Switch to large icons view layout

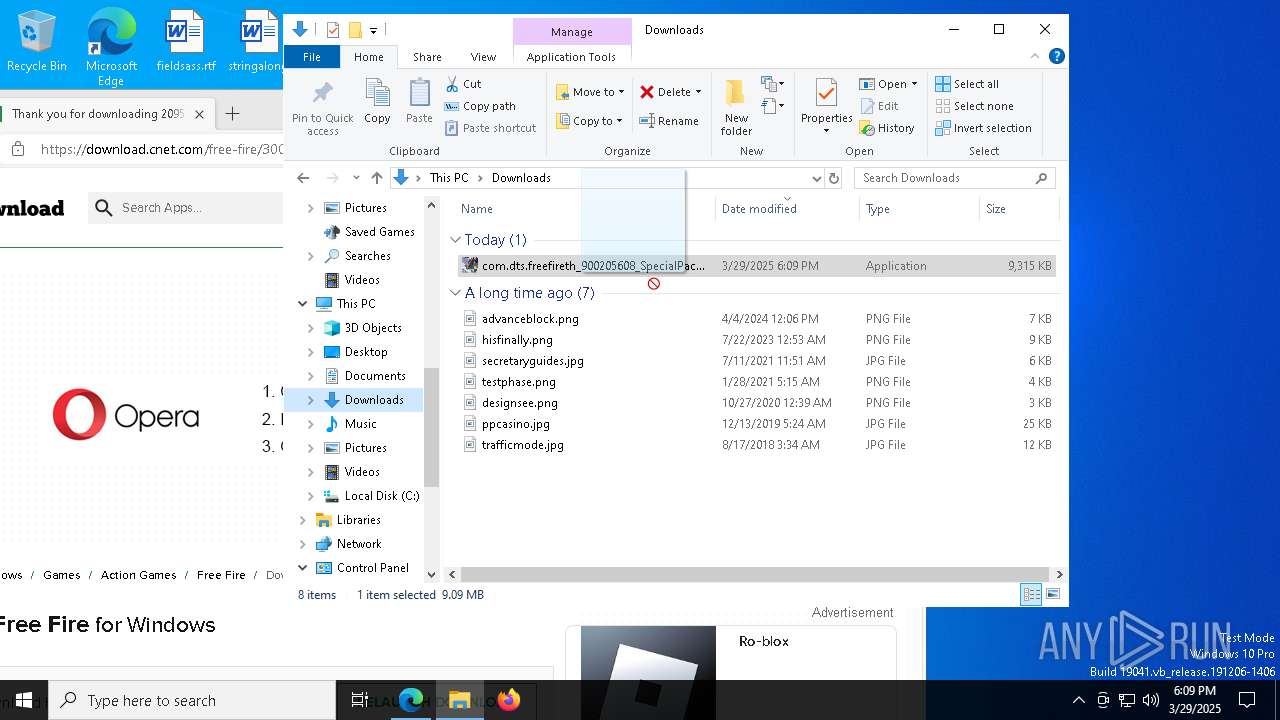pos(1052,595)
